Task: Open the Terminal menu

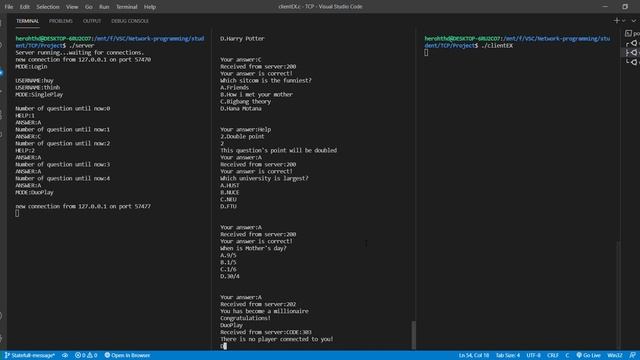Action: (x=127, y=7)
